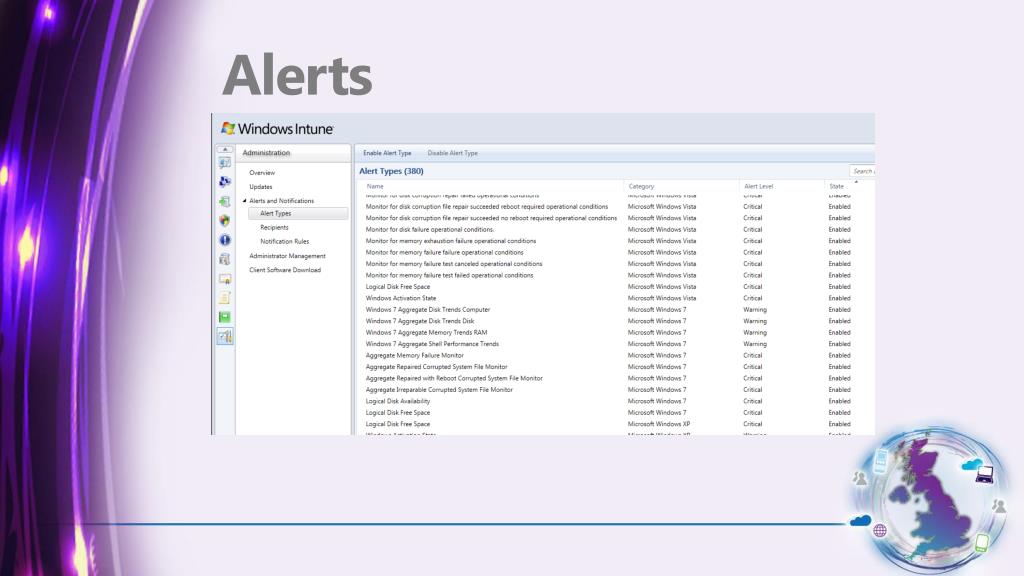Select 'memory failure test failed' alert row
The height and width of the screenshot is (576, 1024).
pos(614,275)
